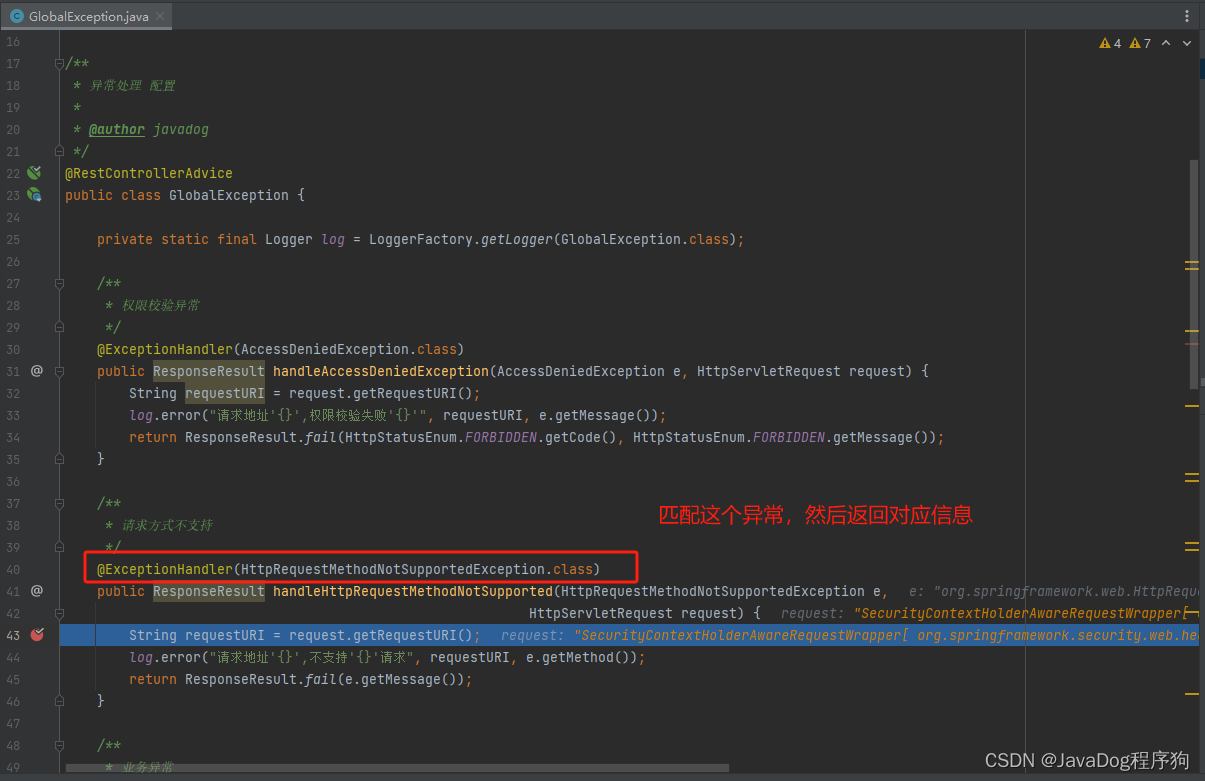
Task: Click HttpStatusEnum.FORBIDDEN.getCode() on line 34
Action: point(481,437)
